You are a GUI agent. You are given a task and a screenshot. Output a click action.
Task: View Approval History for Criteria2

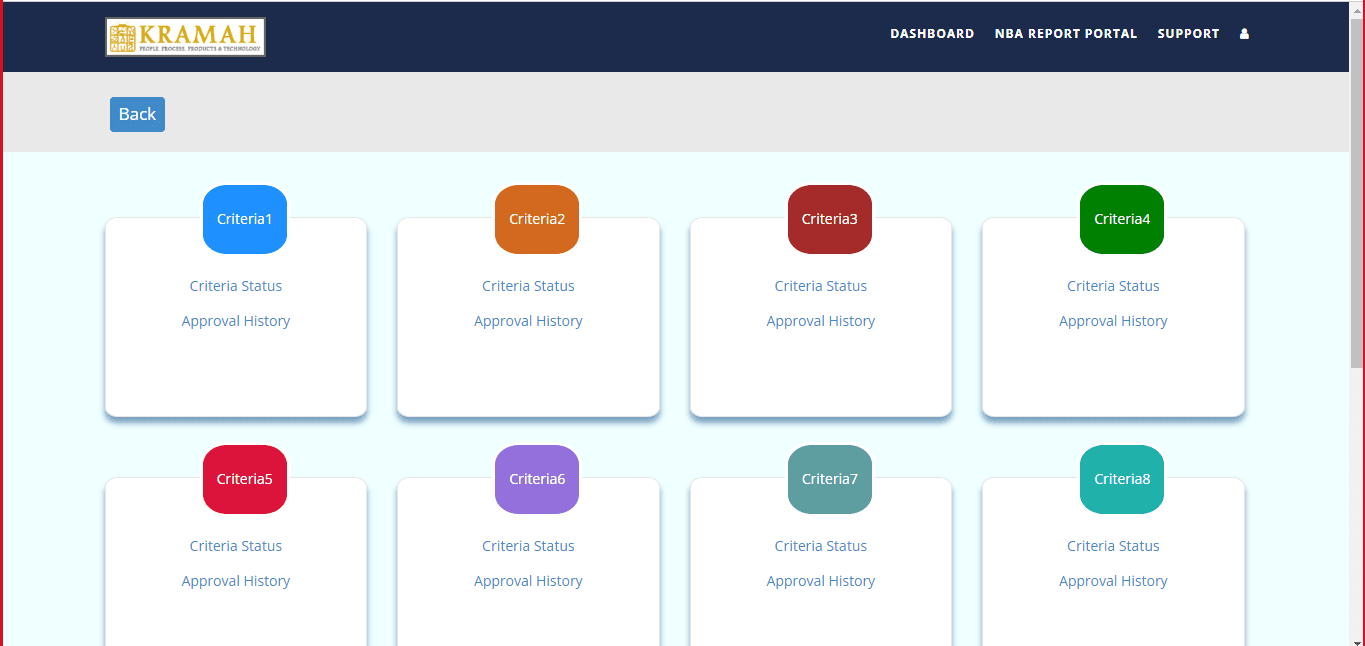click(528, 321)
